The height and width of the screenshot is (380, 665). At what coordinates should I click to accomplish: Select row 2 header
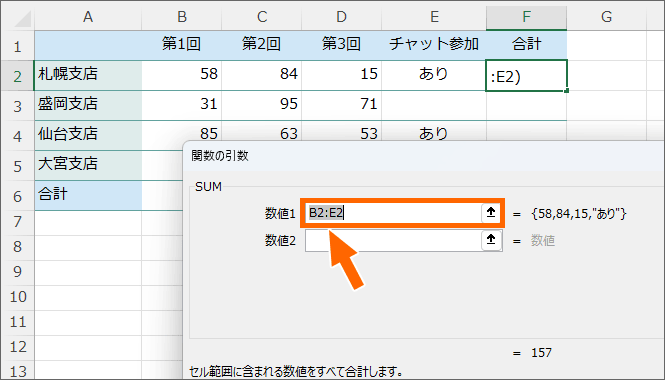[17, 75]
